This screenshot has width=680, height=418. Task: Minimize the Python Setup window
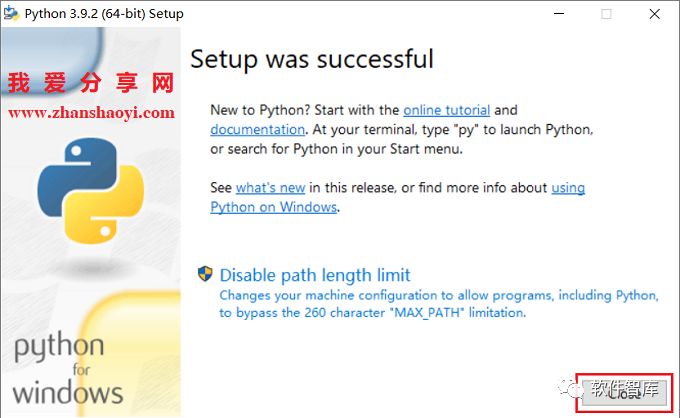coord(559,14)
